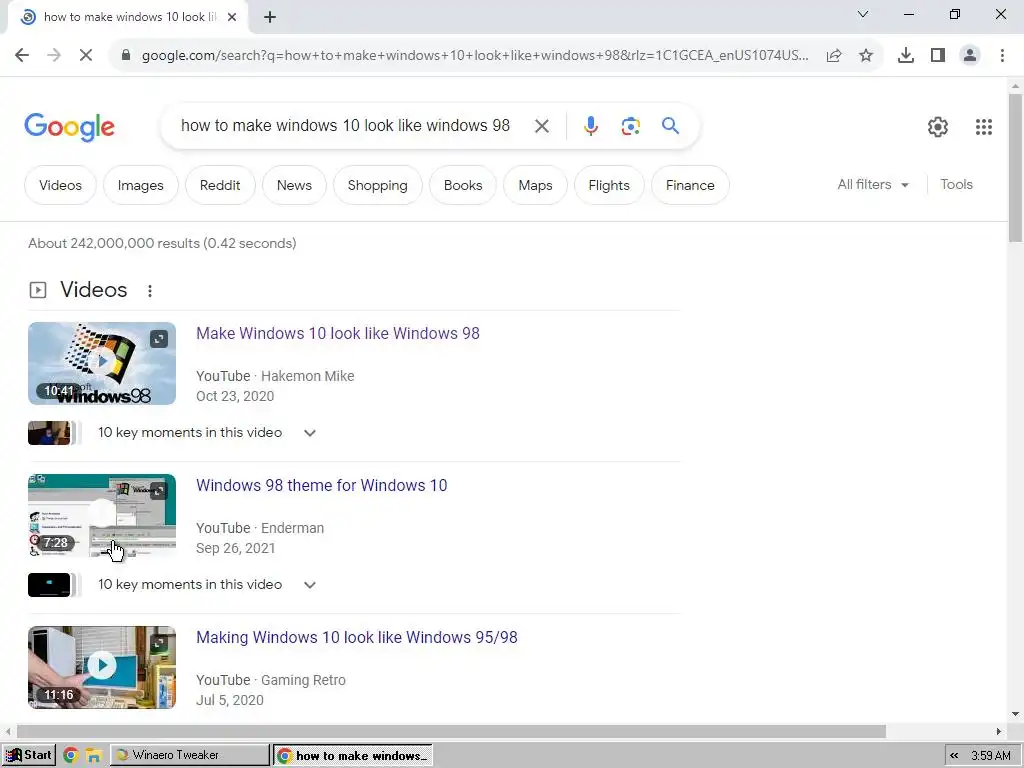Click the vertical scrollbar thumb
Viewport: 1024px width, 768px height.
(x=1015, y=168)
